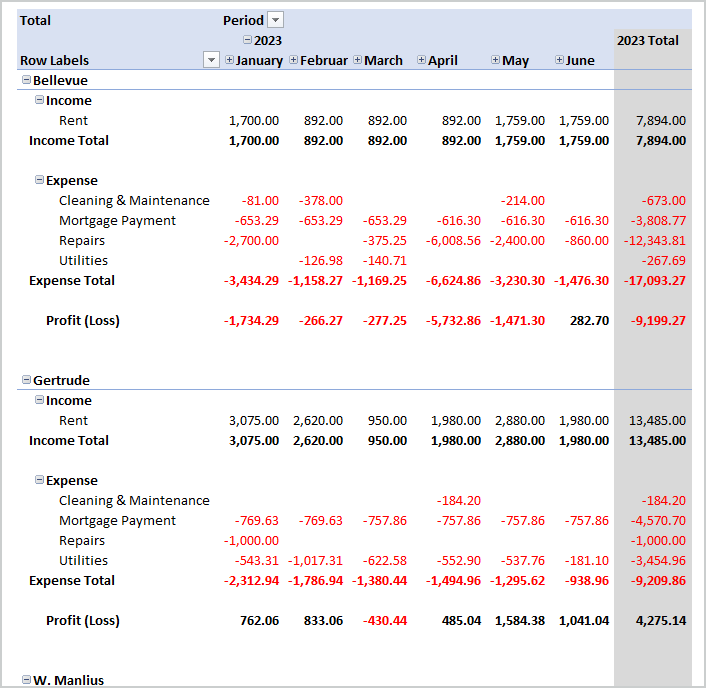Collapse the W. Manlius property group

(x=27, y=680)
